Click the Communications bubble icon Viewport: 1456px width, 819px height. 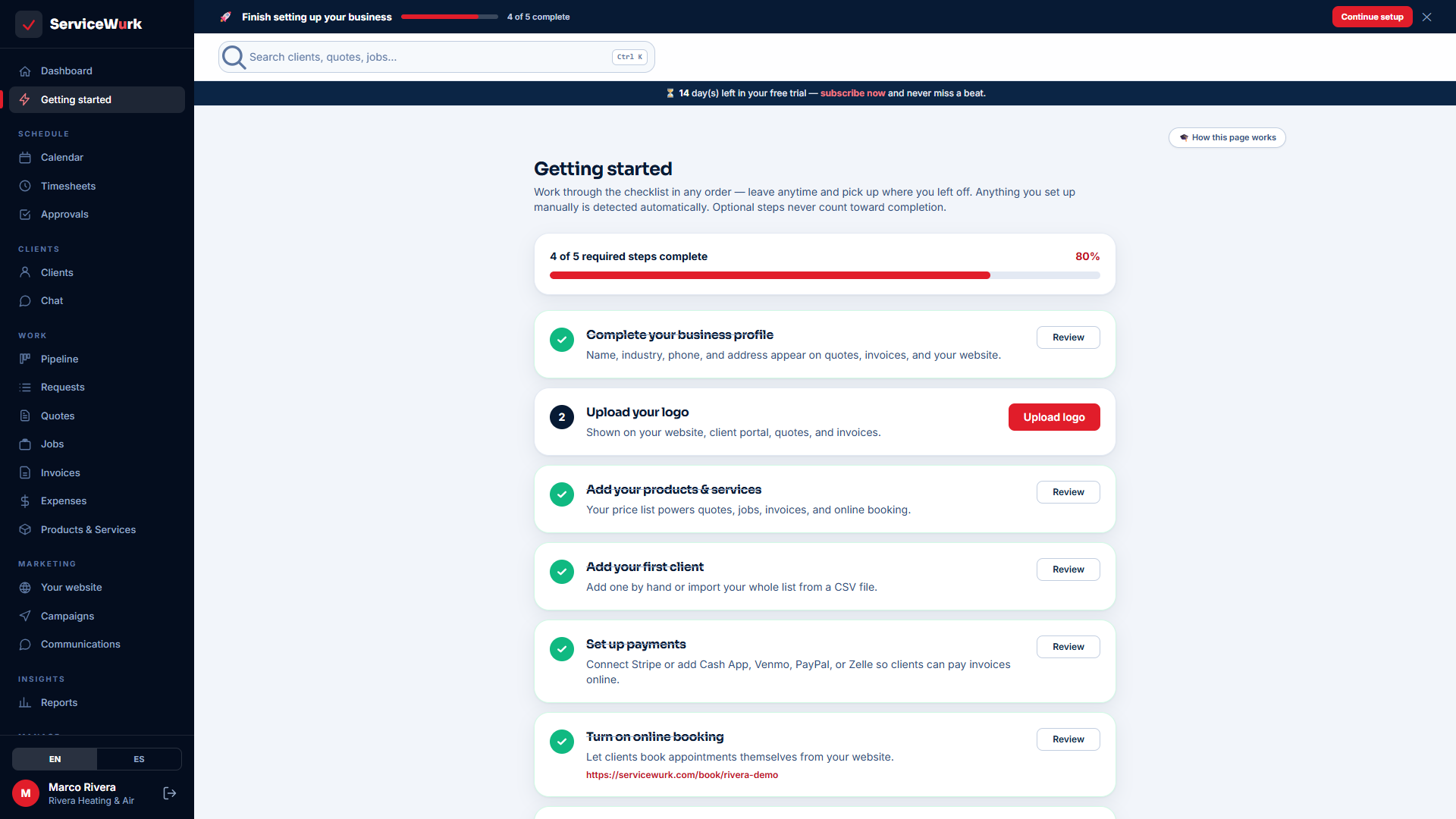[25, 645]
